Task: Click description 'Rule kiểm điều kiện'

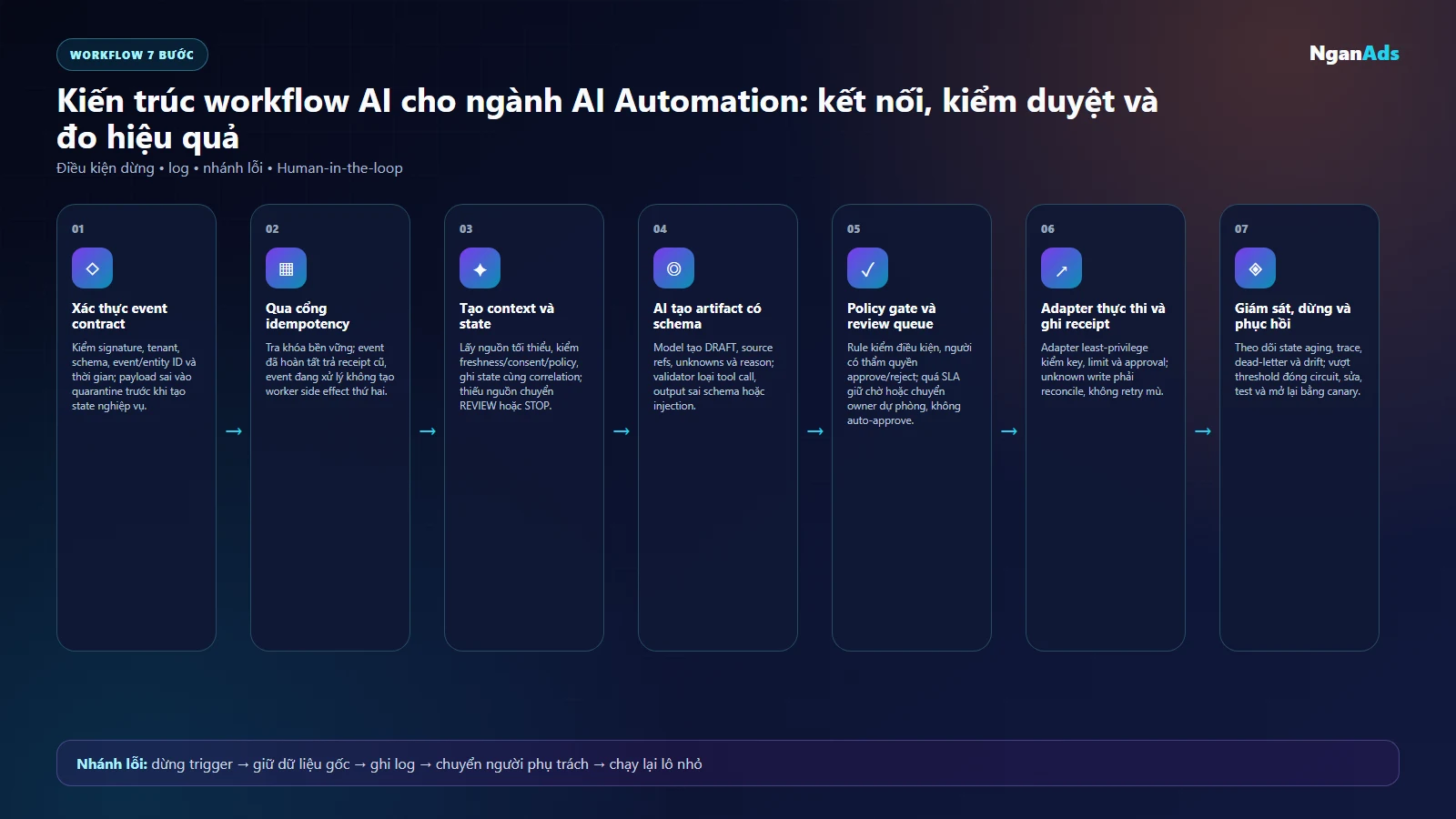Action: pos(909,384)
